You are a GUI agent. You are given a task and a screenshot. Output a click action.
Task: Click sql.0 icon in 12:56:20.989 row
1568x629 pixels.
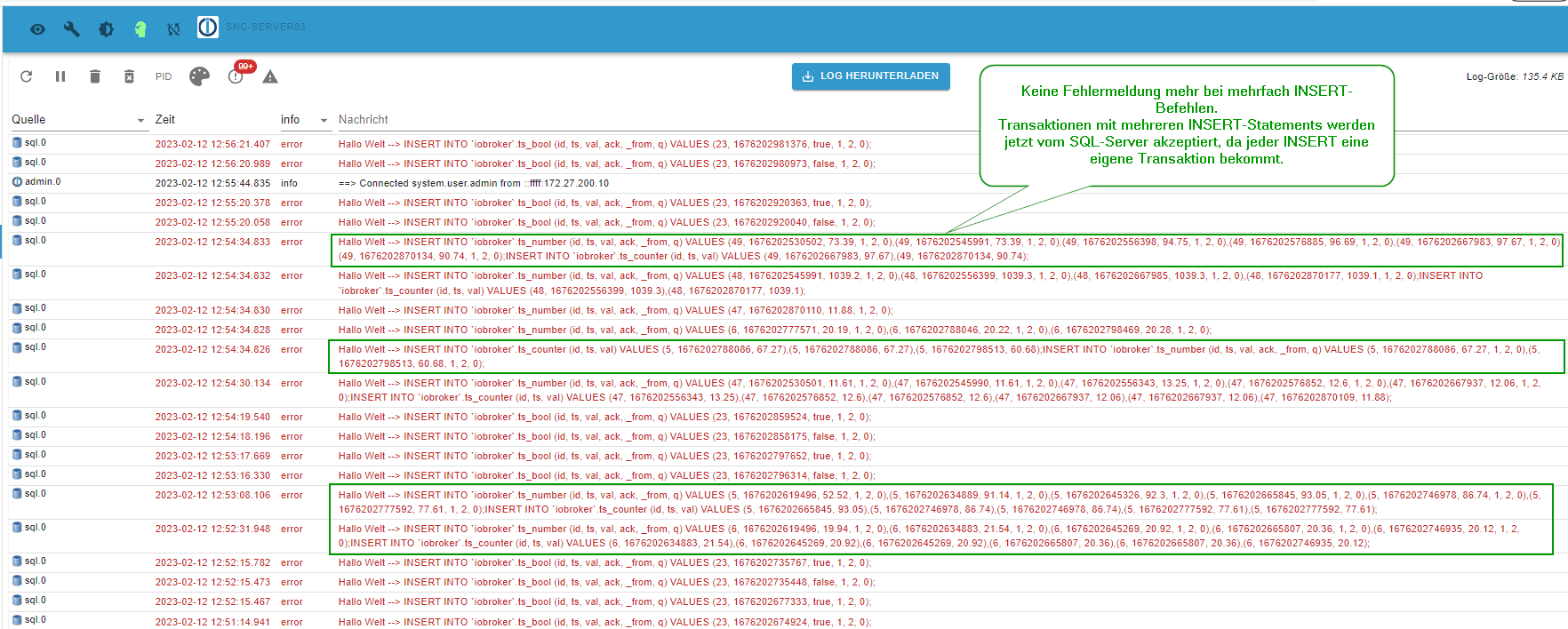pyautogui.click(x=17, y=163)
